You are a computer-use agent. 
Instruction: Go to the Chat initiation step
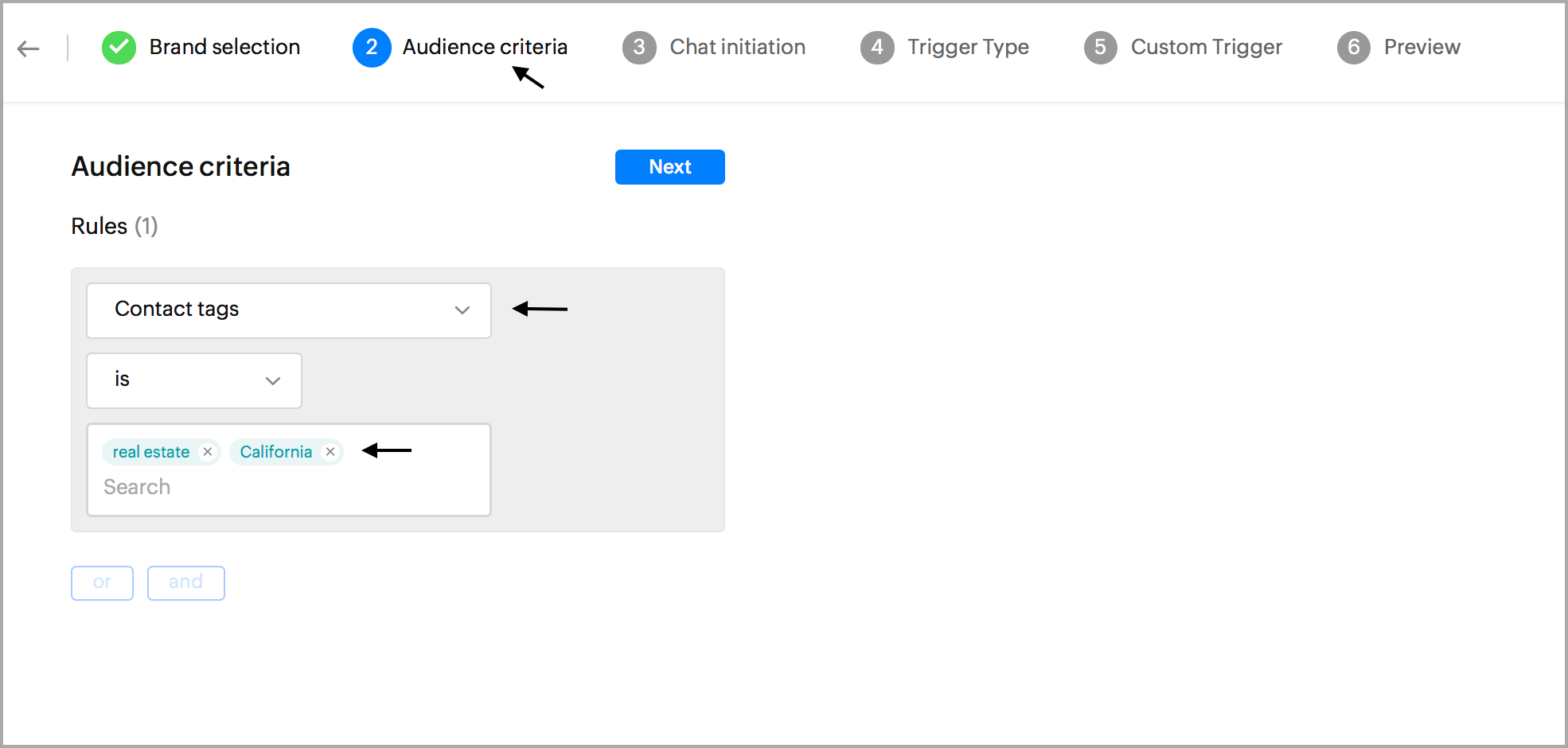(x=737, y=48)
